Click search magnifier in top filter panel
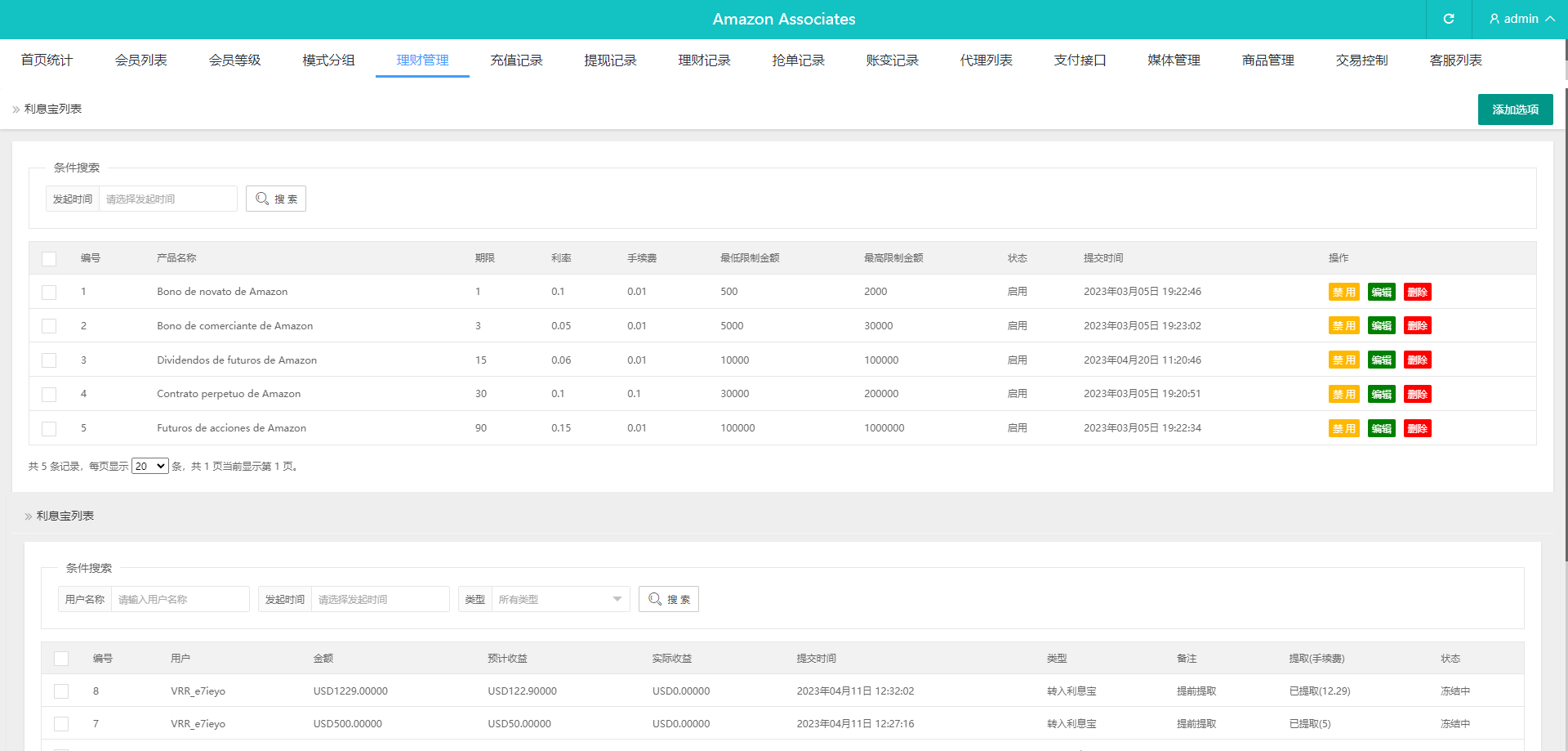This screenshot has width=1568, height=751. pyautogui.click(x=262, y=199)
